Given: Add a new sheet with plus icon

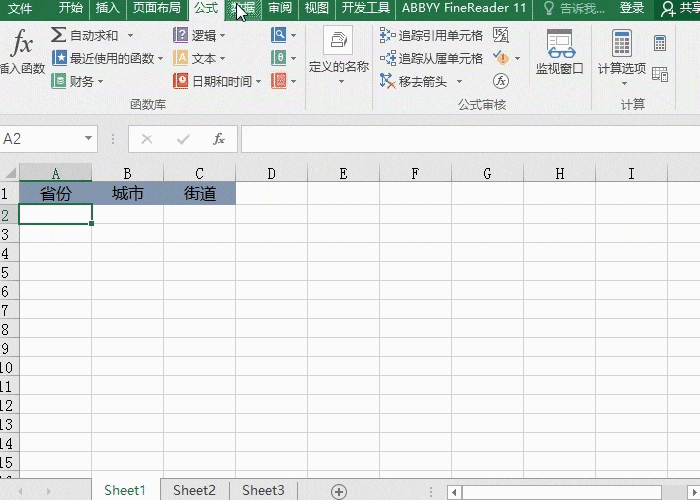Looking at the screenshot, I should tap(339, 491).
